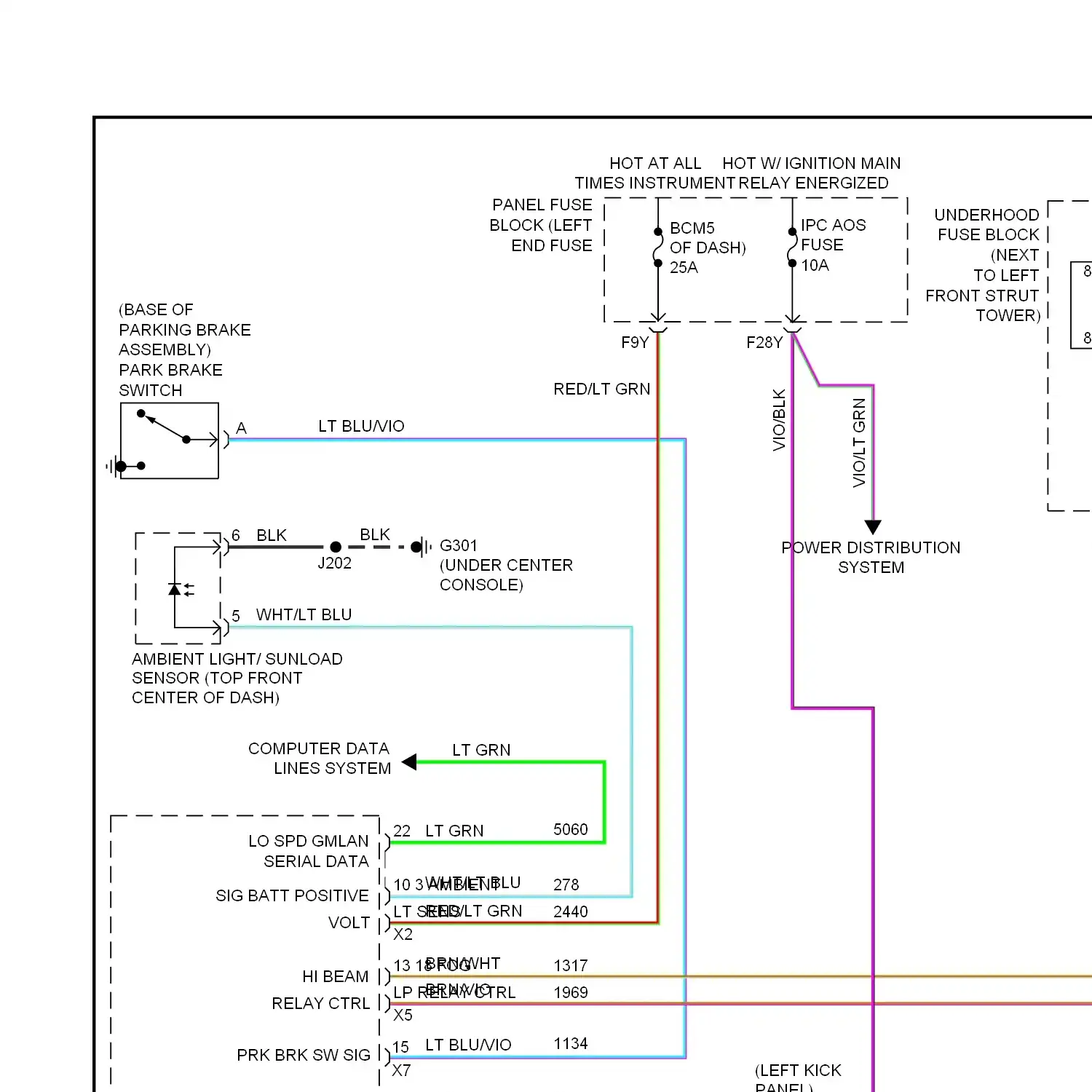Click circuit number 1134
This screenshot has height=1092, width=1092.
click(x=571, y=1043)
